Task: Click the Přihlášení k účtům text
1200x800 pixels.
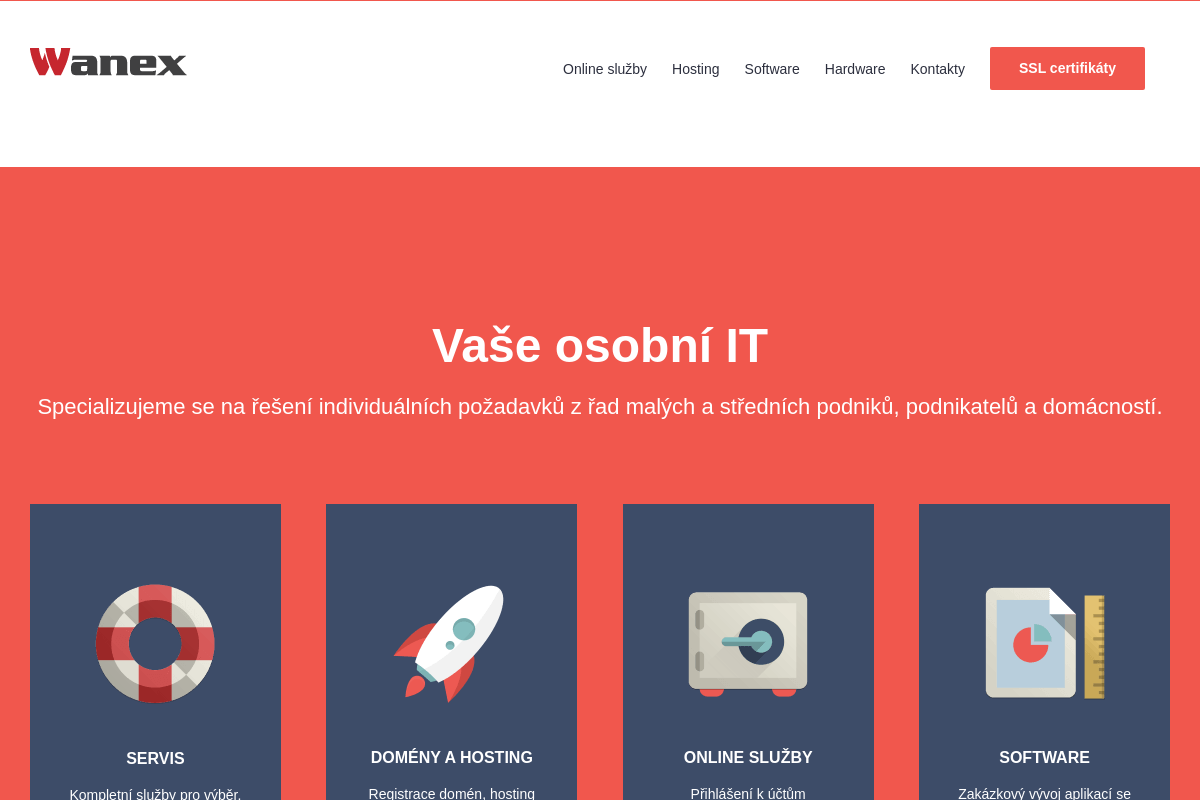Action: (748, 793)
